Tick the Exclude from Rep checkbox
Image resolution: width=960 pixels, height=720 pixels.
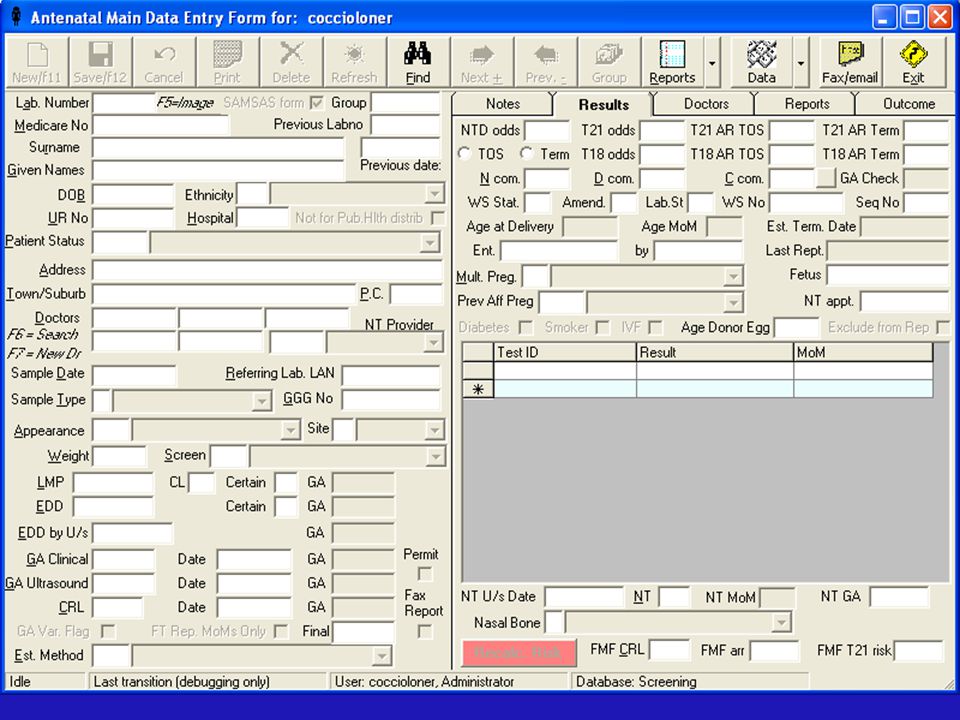[x=943, y=328]
